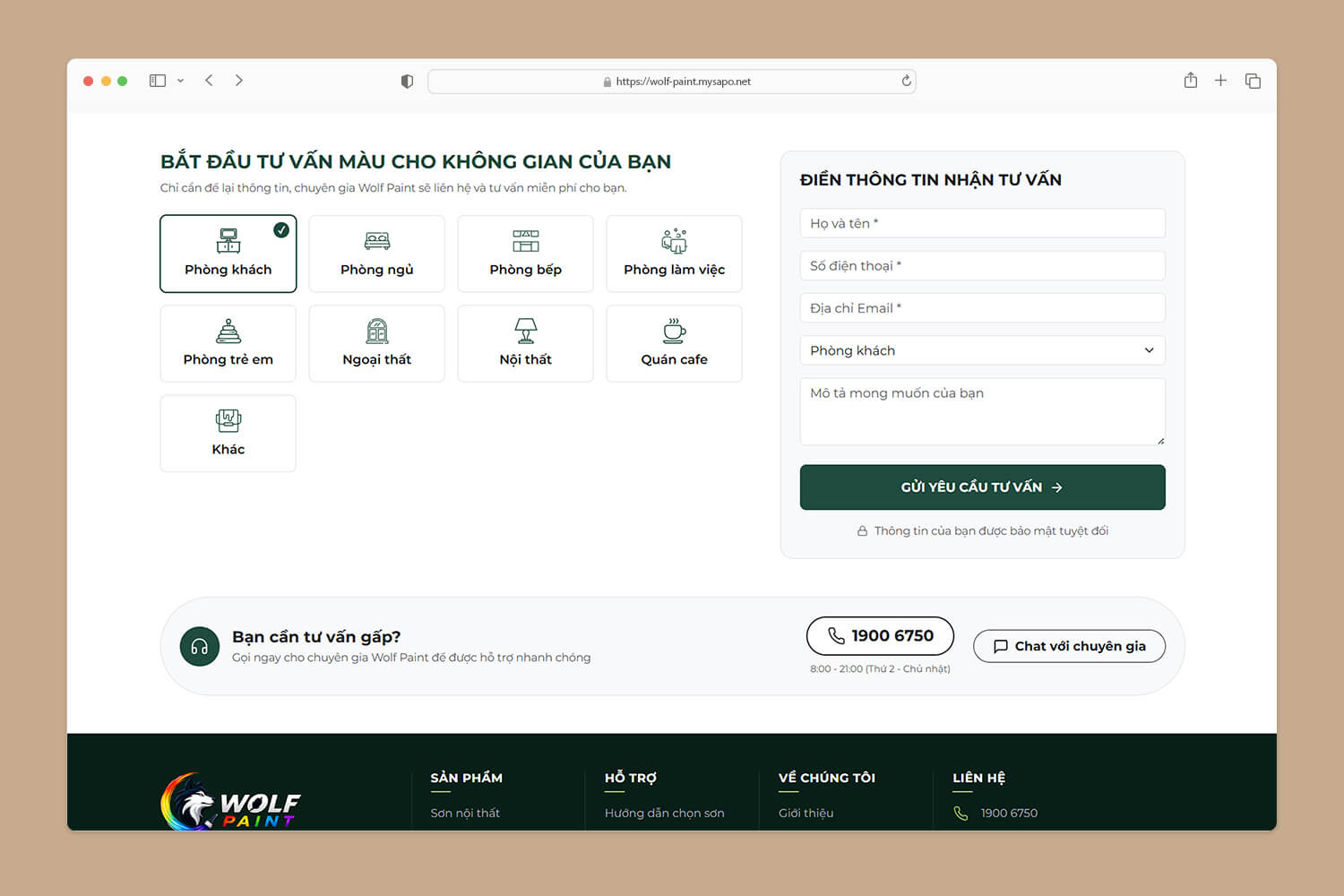Expand the browser sidebar options chevron
The width and height of the screenshot is (1344, 896).
click(x=180, y=81)
